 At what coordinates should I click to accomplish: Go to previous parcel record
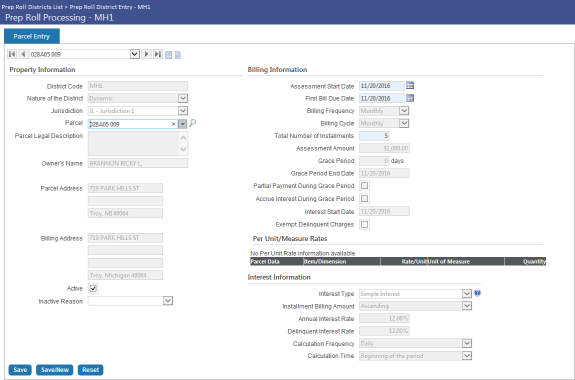coord(23,54)
